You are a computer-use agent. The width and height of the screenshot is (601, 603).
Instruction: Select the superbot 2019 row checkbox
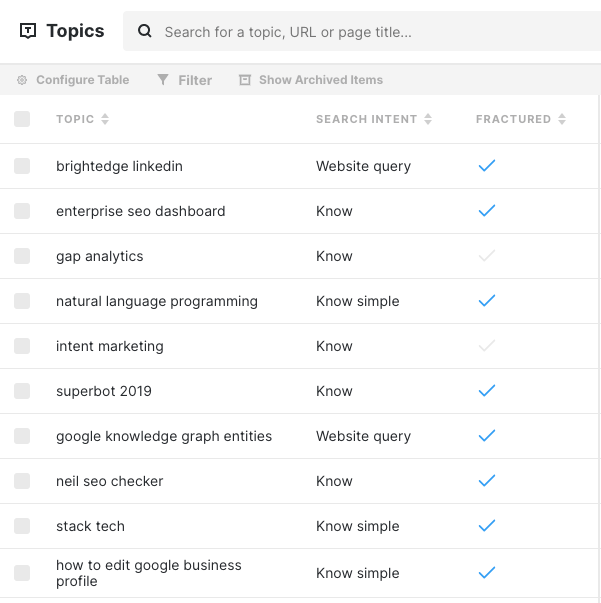pyautogui.click(x=22, y=391)
